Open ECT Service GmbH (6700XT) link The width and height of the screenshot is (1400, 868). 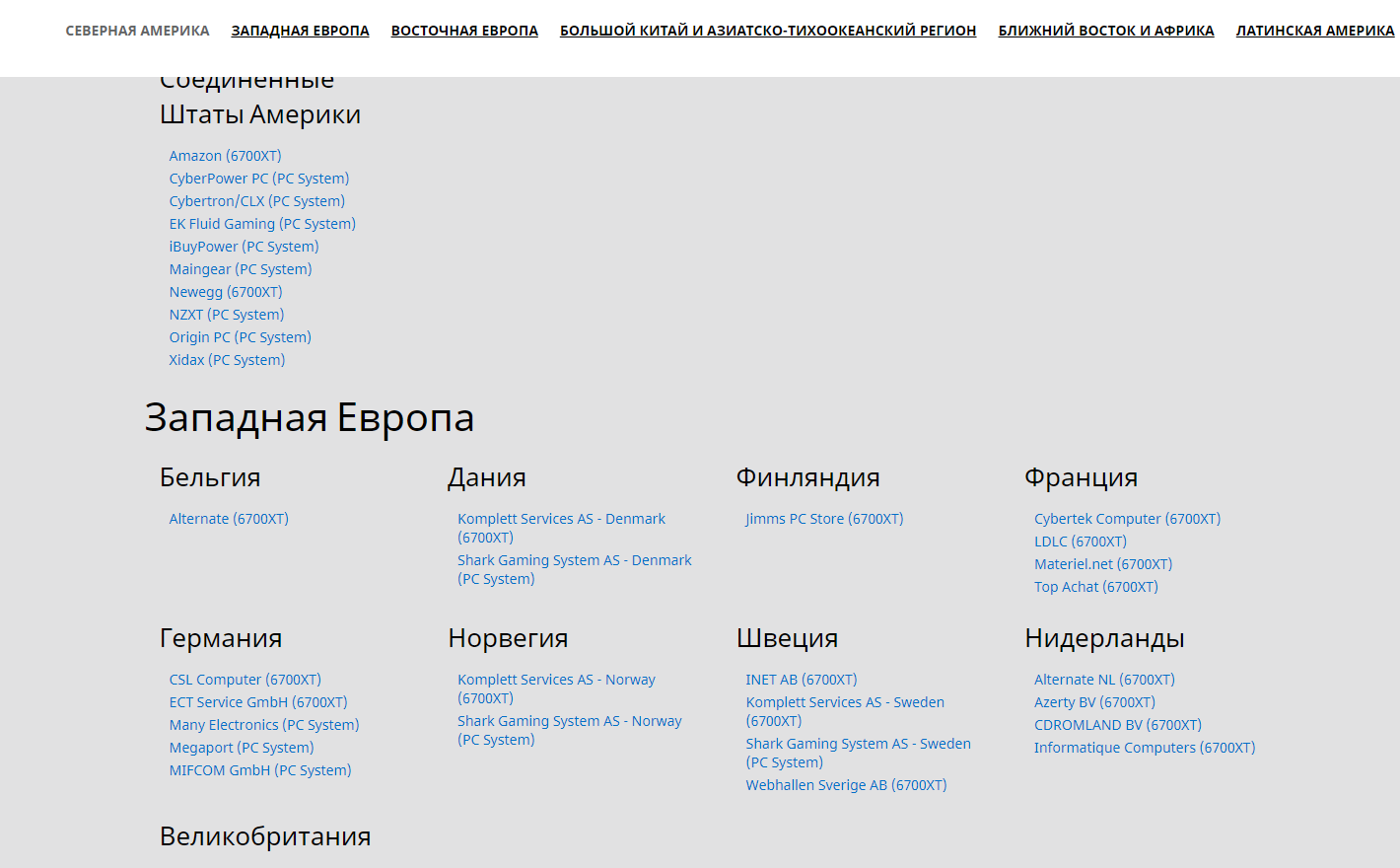point(258,702)
